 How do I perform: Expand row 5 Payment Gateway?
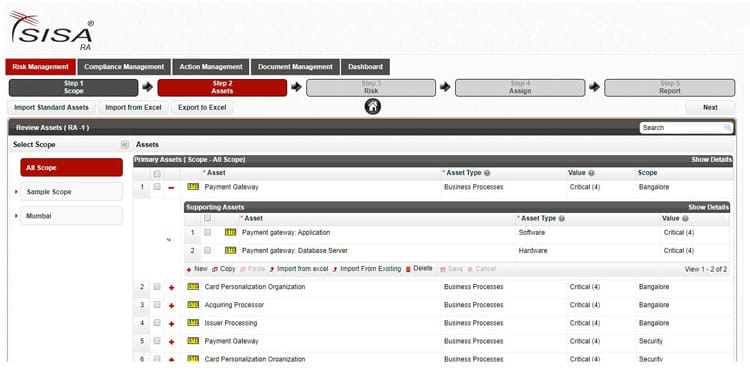[171, 342]
